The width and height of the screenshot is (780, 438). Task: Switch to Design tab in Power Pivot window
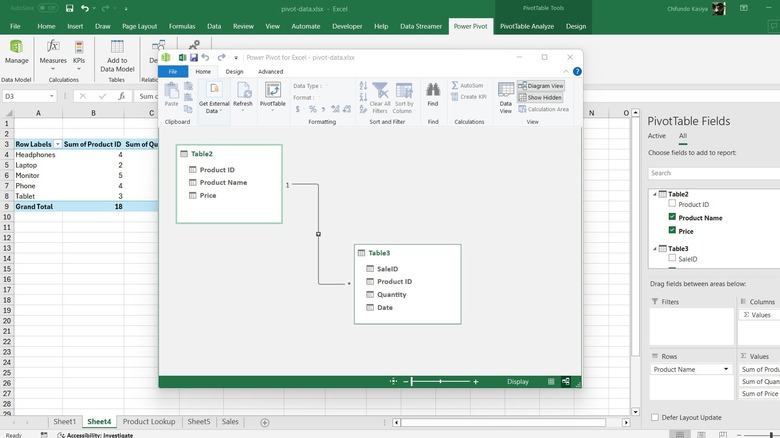point(234,72)
